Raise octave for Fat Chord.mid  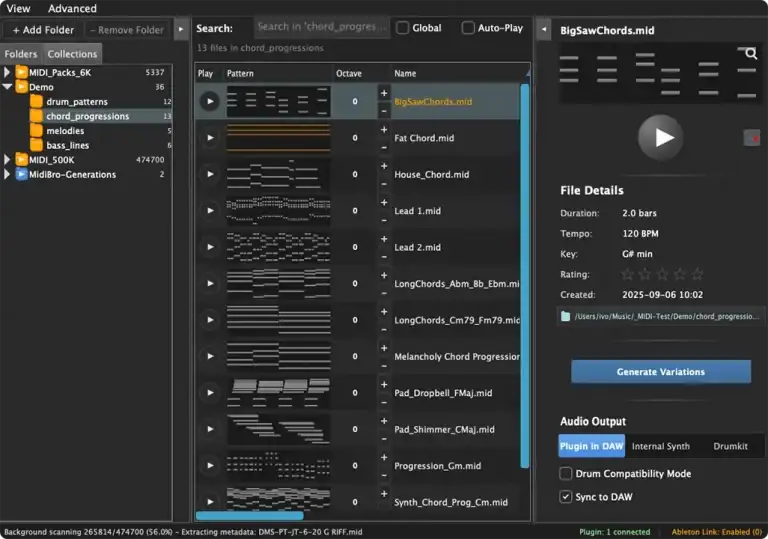pyautogui.click(x=384, y=130)
